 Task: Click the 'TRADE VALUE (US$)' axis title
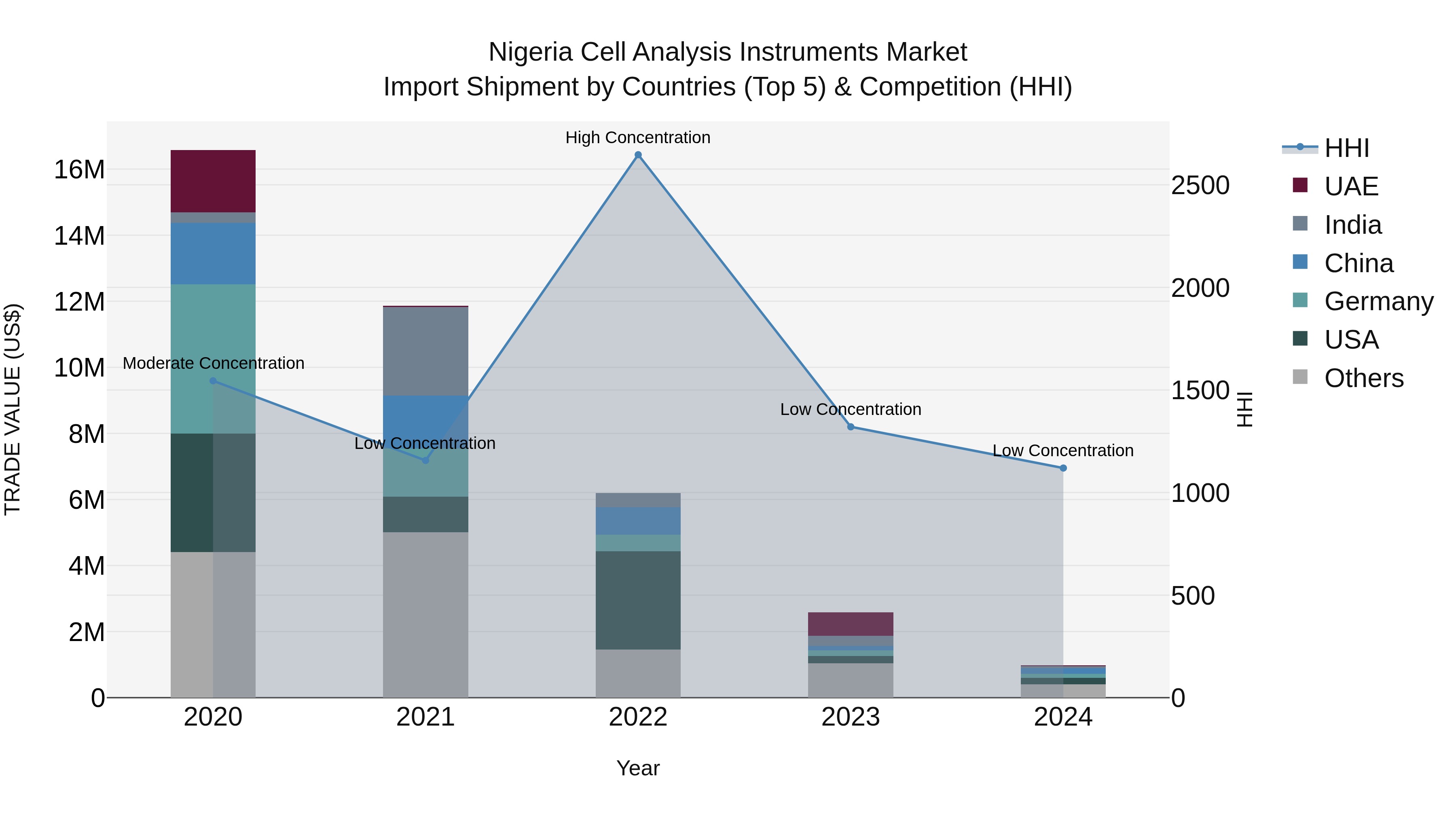(x=13, y=409)
